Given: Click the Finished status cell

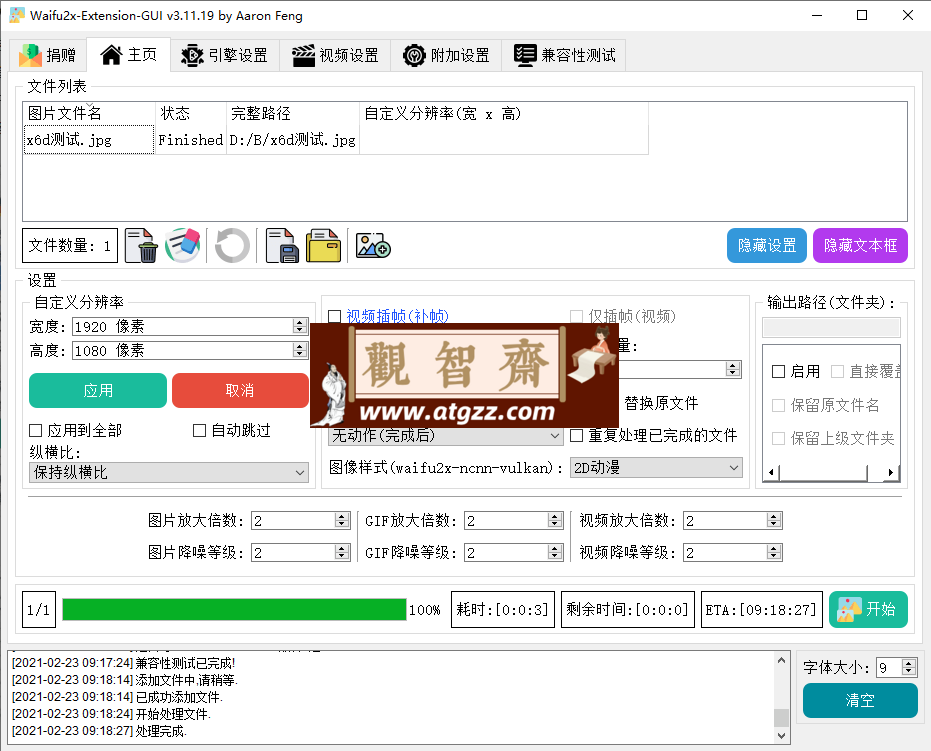Looking at the screenshot, I should 191,140.
